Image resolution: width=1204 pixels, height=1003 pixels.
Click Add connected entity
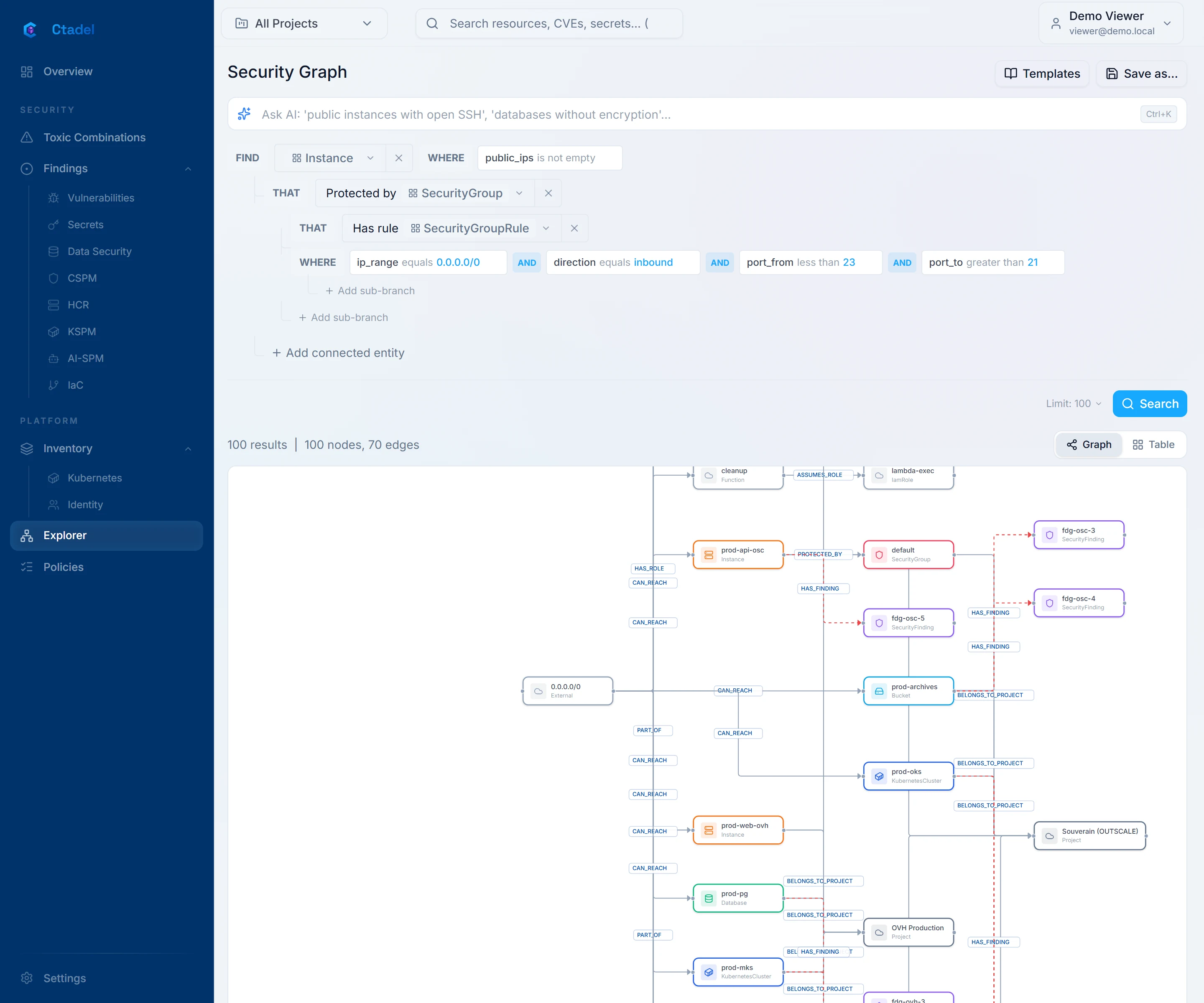point(338,353)
